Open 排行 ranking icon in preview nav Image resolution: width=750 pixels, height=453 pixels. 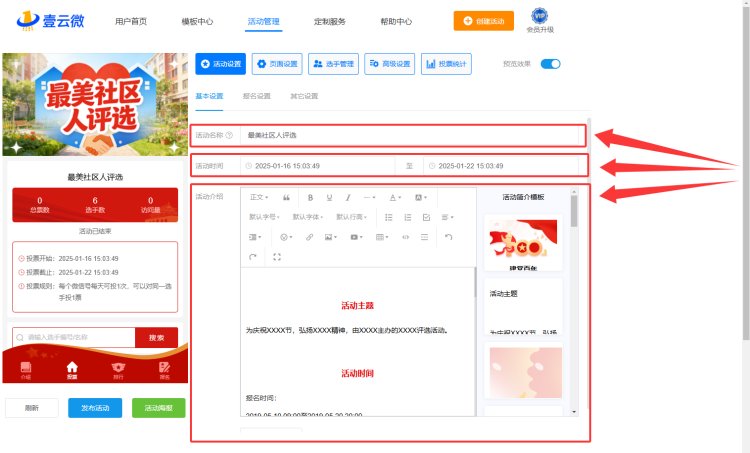(x=118, y=371)
